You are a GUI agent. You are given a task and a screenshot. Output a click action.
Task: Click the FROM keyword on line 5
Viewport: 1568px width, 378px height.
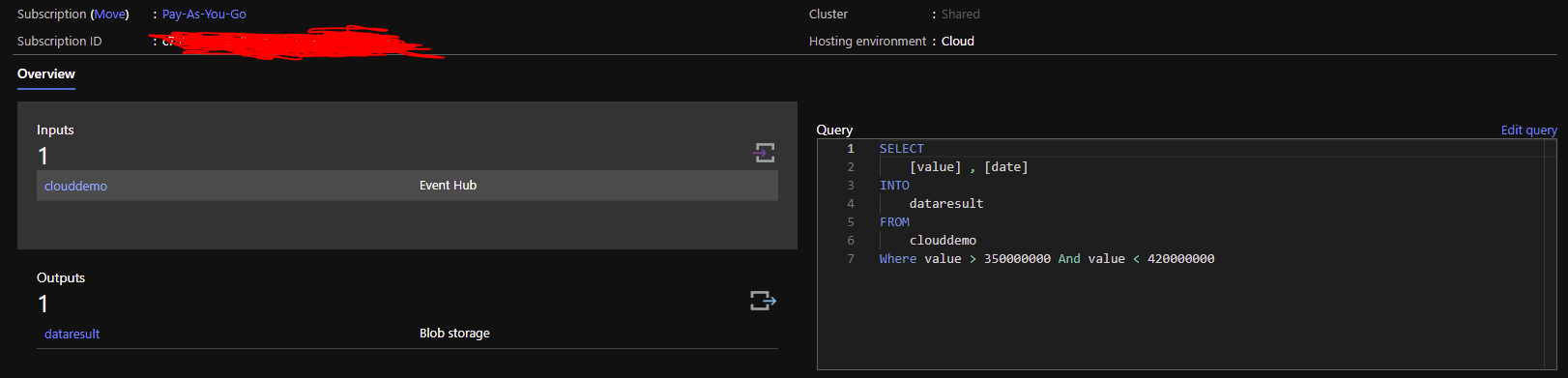(x=894, y=222)
